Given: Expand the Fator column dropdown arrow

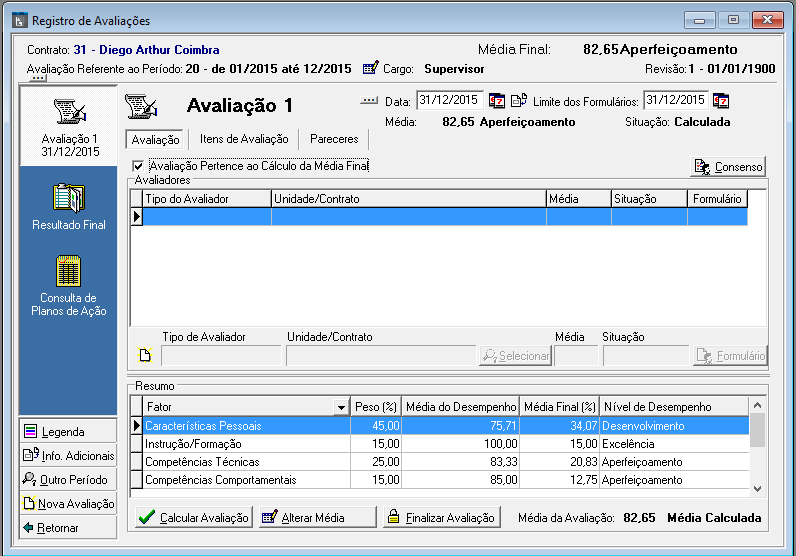Looking at the screenshot, I should pos(341,407).
